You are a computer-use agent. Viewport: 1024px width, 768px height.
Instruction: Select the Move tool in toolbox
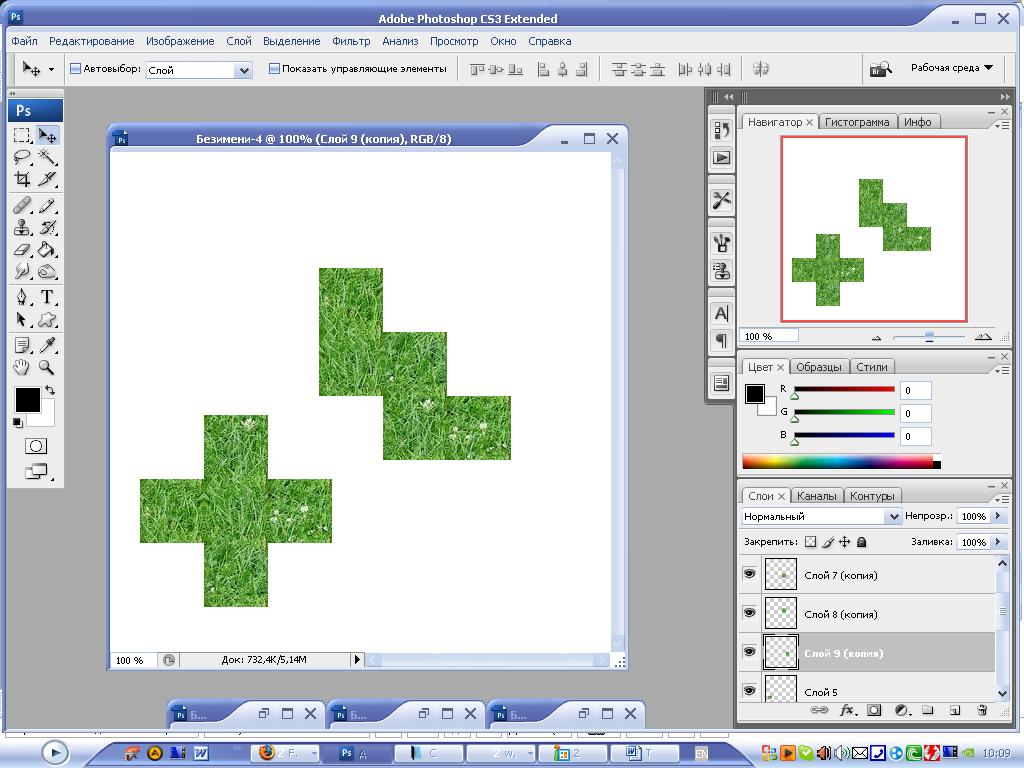pyautogui.click(x=47, y=136)
